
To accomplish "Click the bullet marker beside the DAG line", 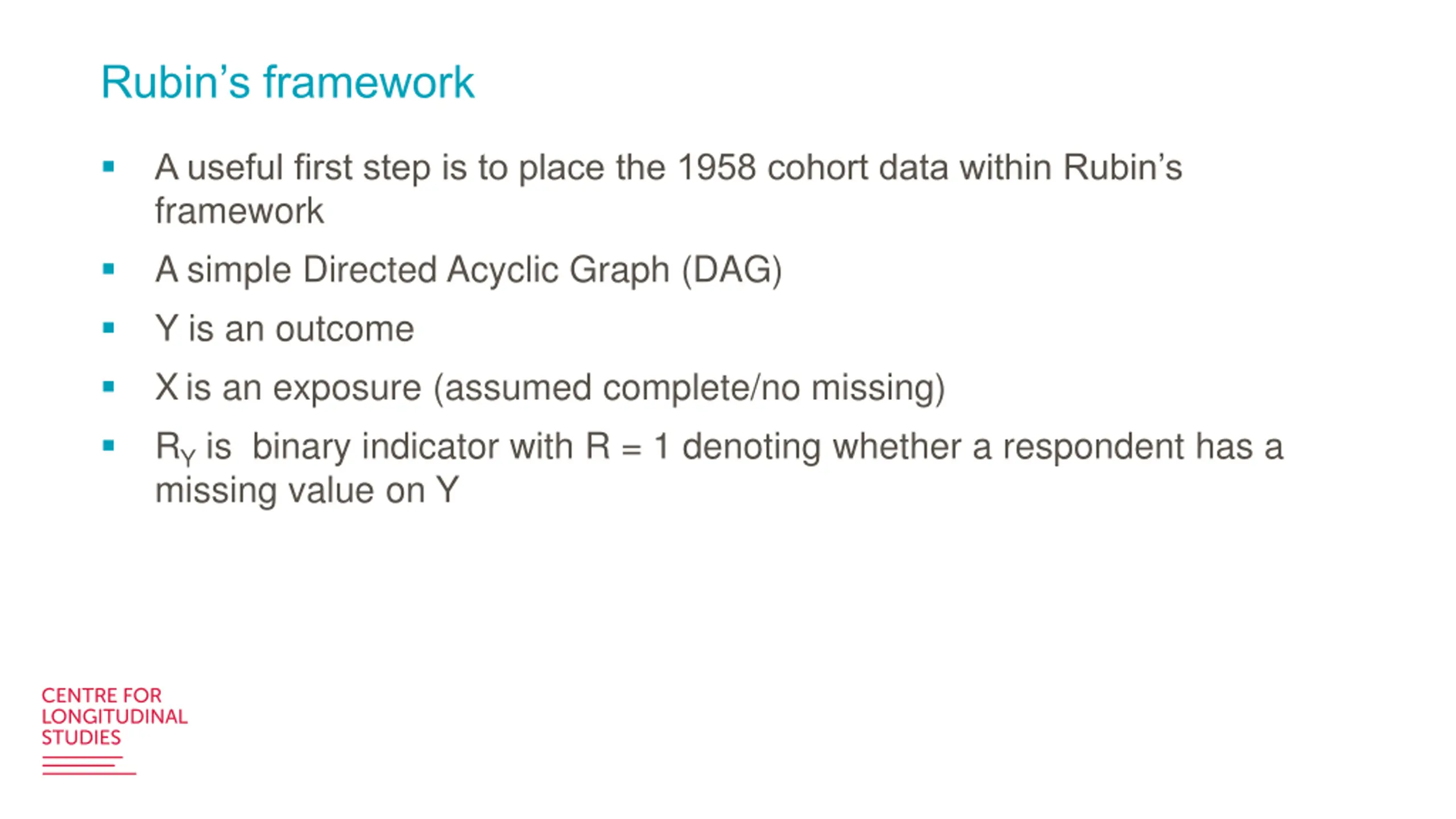I will tap(109, 269).
